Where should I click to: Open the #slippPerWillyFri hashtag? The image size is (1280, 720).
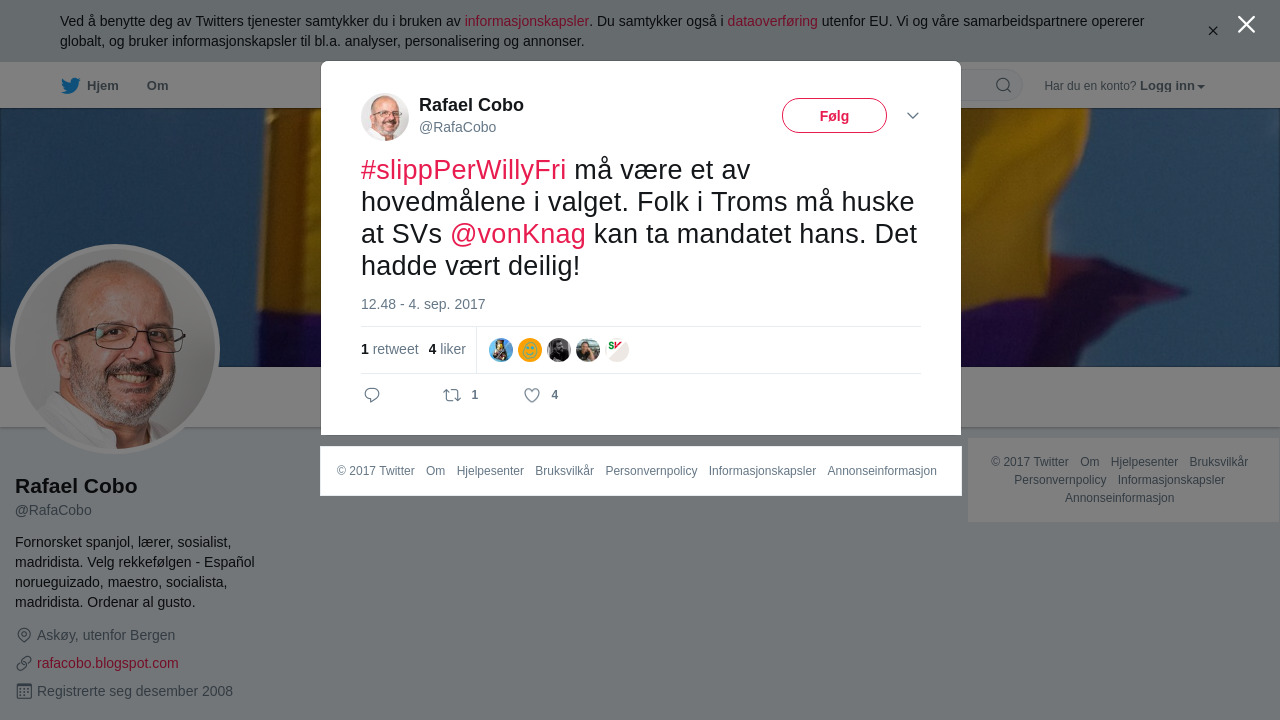[464, 170]
